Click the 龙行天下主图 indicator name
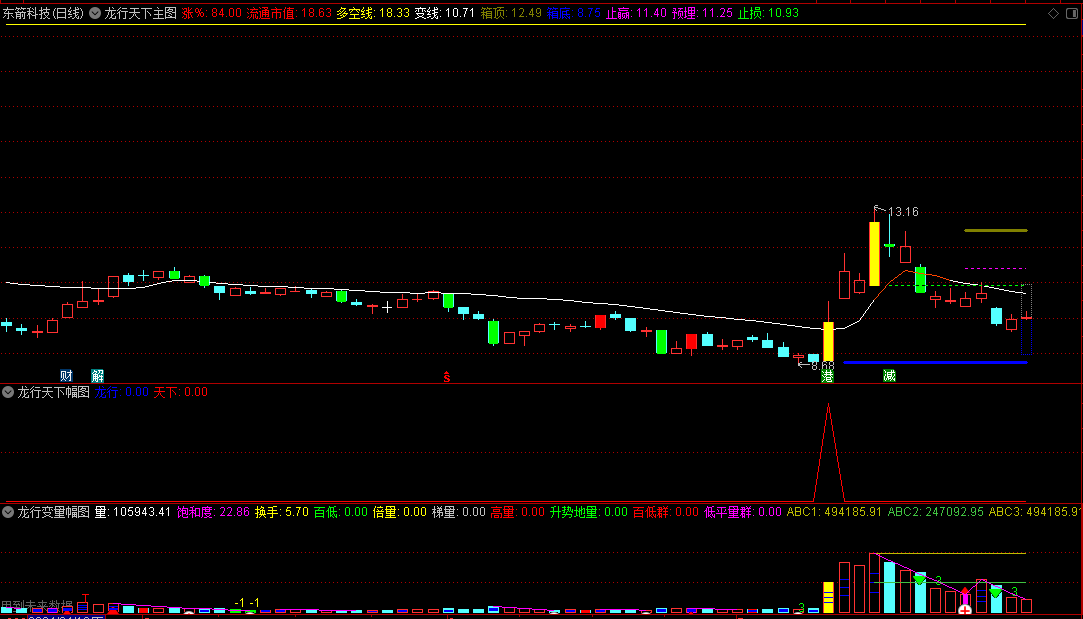Screen dimensions: 1083x619 tap(140, 13)
